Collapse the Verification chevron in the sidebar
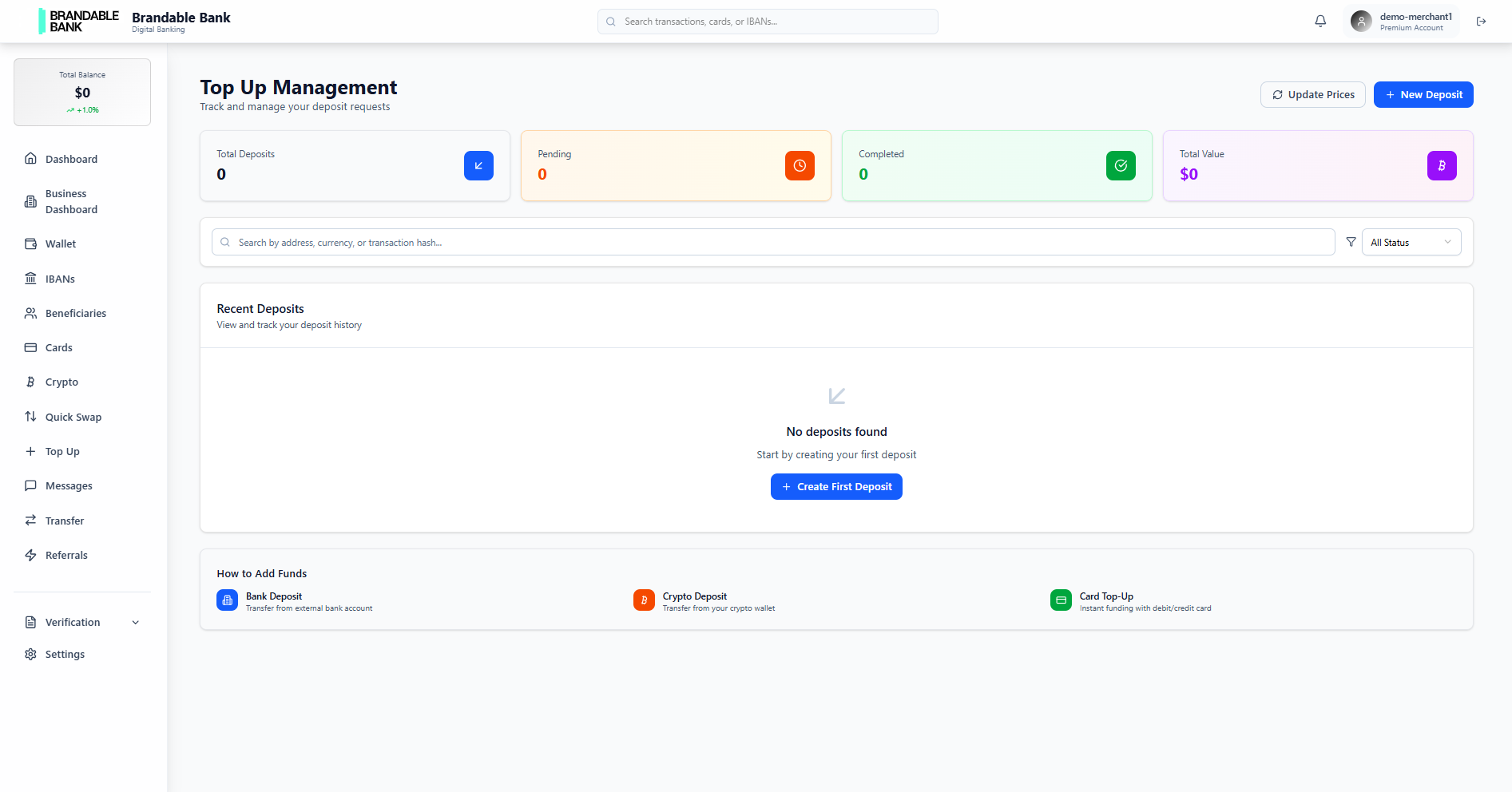 tap(135, 622)
